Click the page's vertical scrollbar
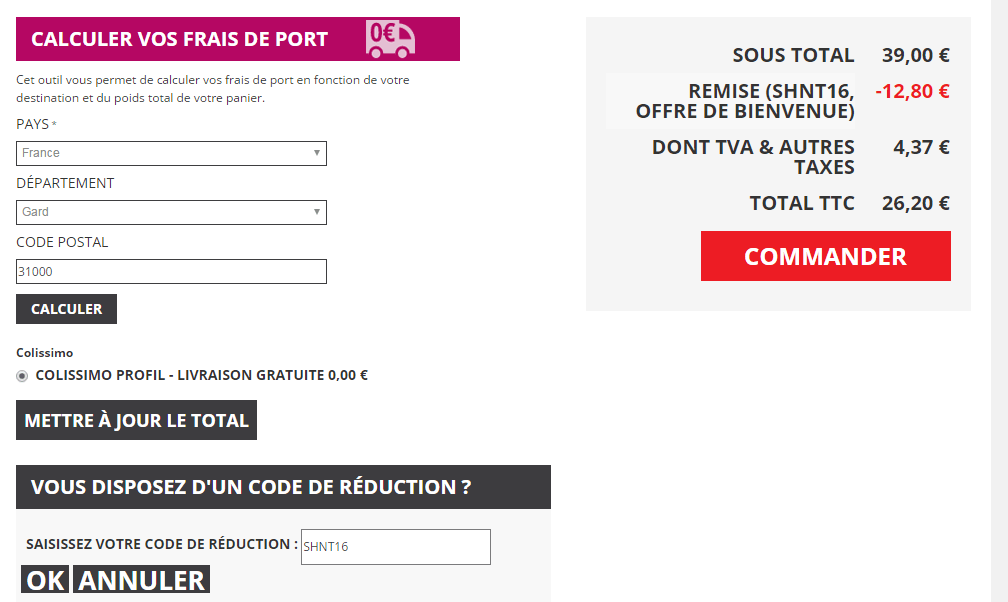This screenshot has height=602, width=1008. [998, 300]
